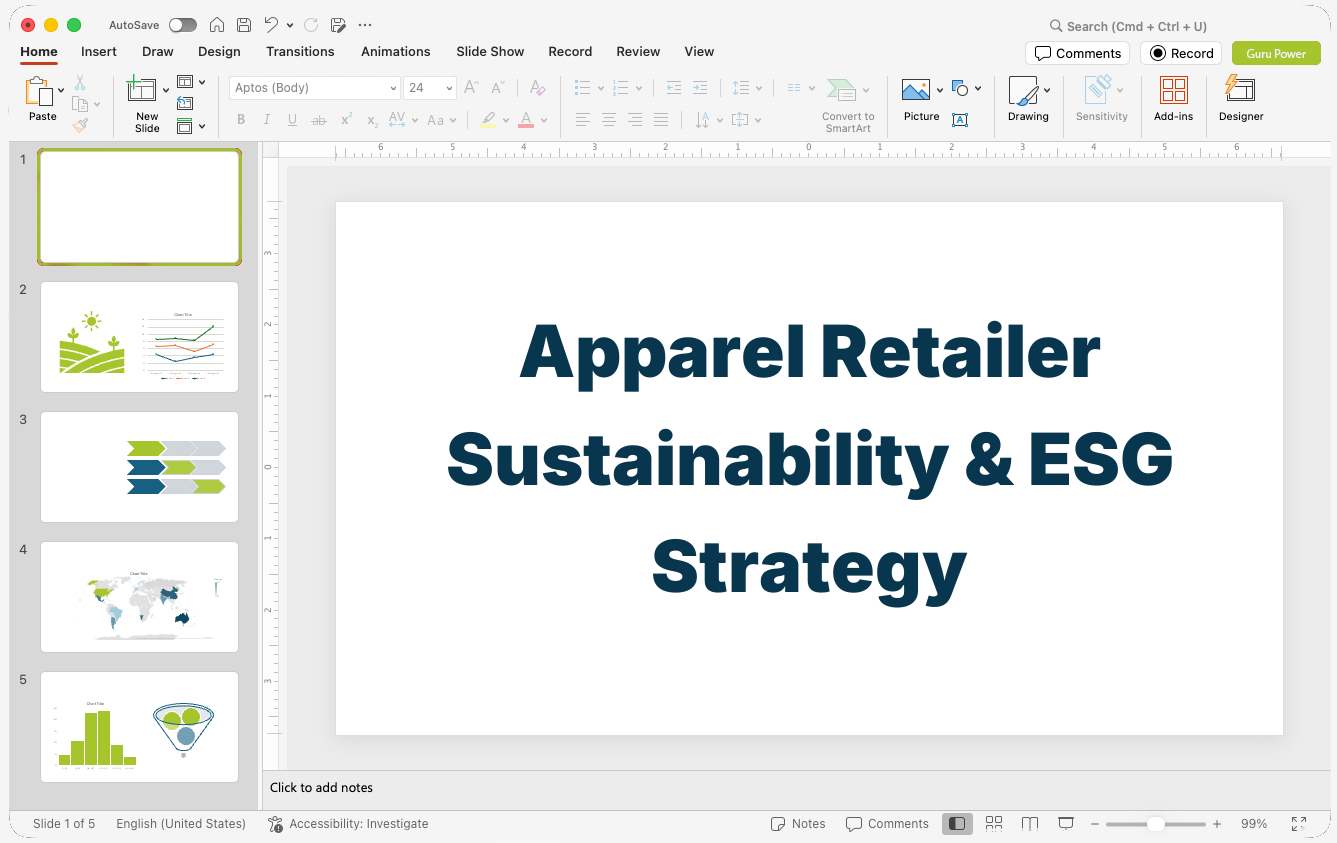Toggle Normal view button in status bar
The width and height of the screenshot is (1337, 843).
(958, 823)
